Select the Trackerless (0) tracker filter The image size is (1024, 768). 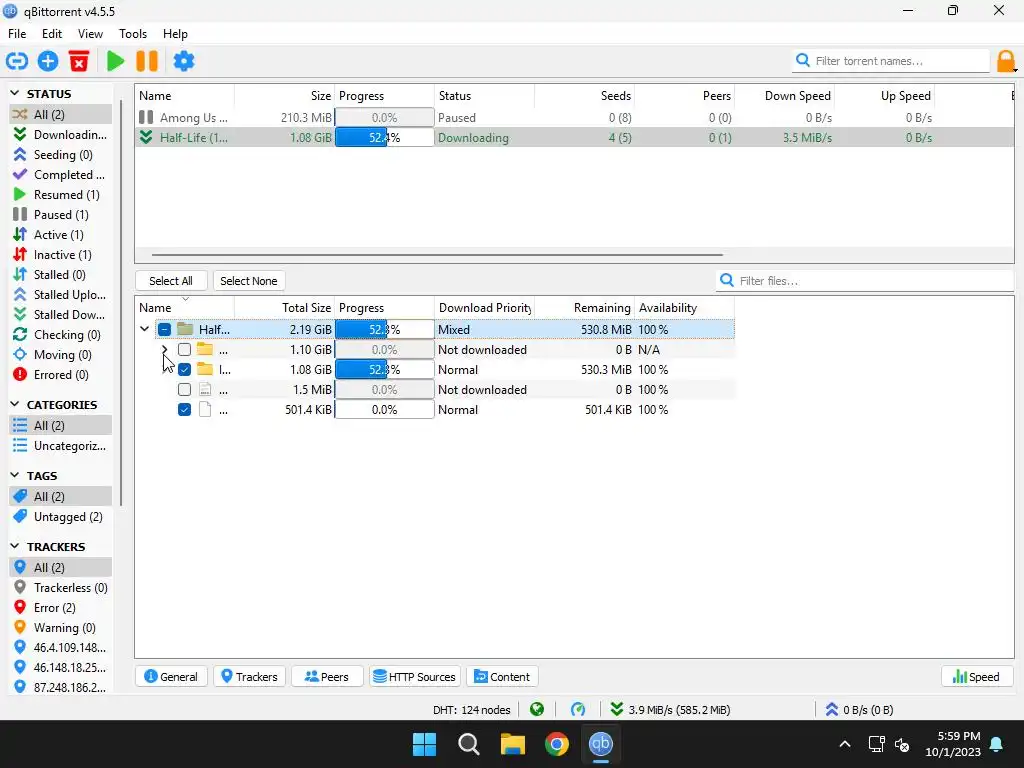point(61,588)
